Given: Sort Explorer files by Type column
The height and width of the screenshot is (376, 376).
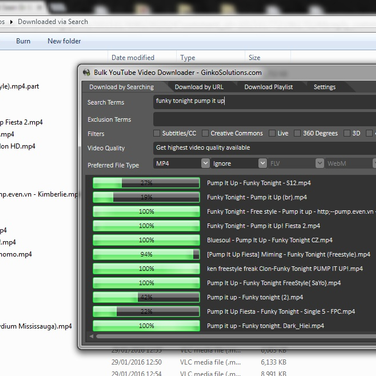Looking at the screenshot, I should 188,58.
